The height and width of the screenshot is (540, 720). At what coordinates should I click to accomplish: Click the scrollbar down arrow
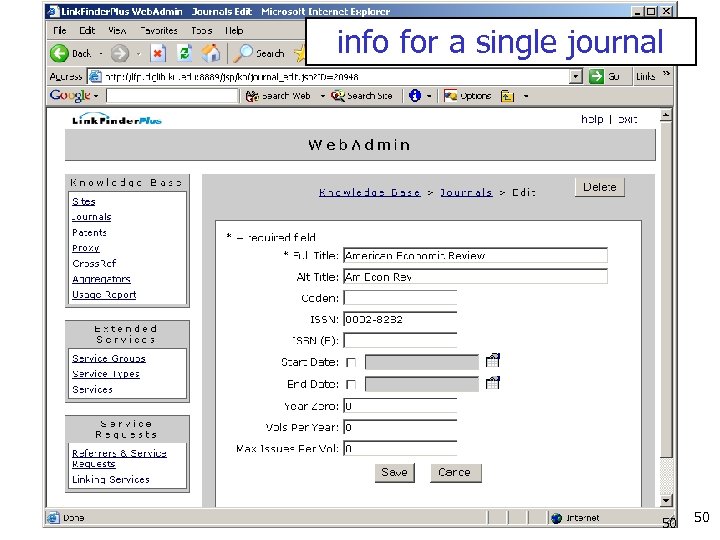(666, 501)
